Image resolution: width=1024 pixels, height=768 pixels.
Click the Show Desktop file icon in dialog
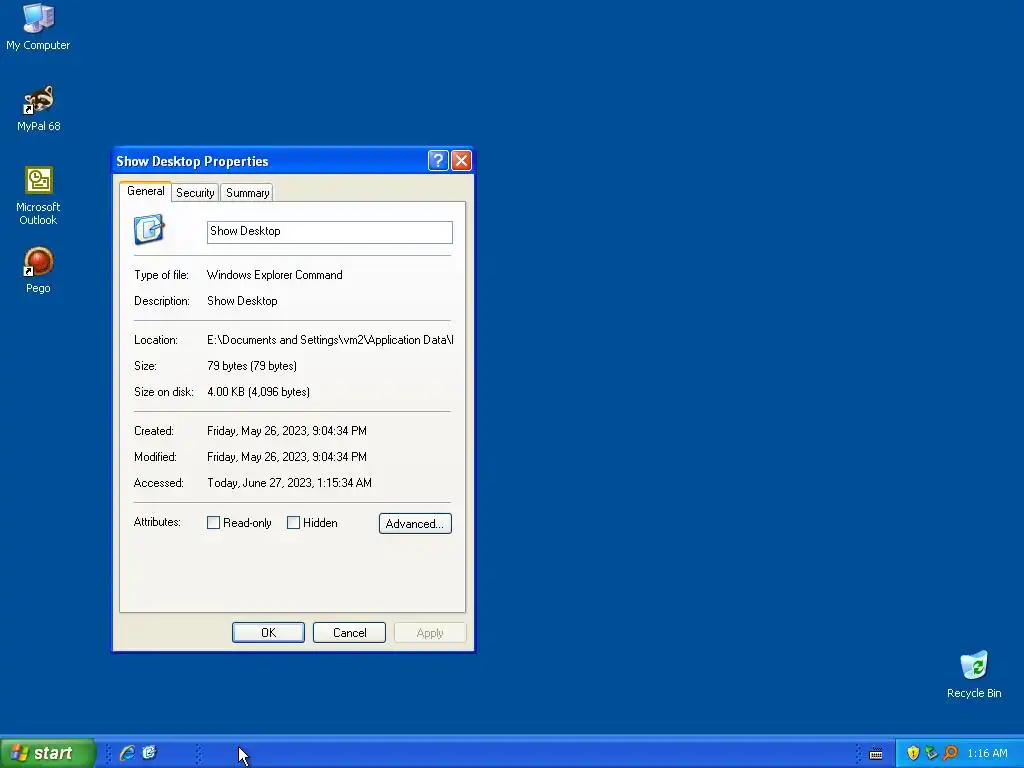tap(149, 229)
